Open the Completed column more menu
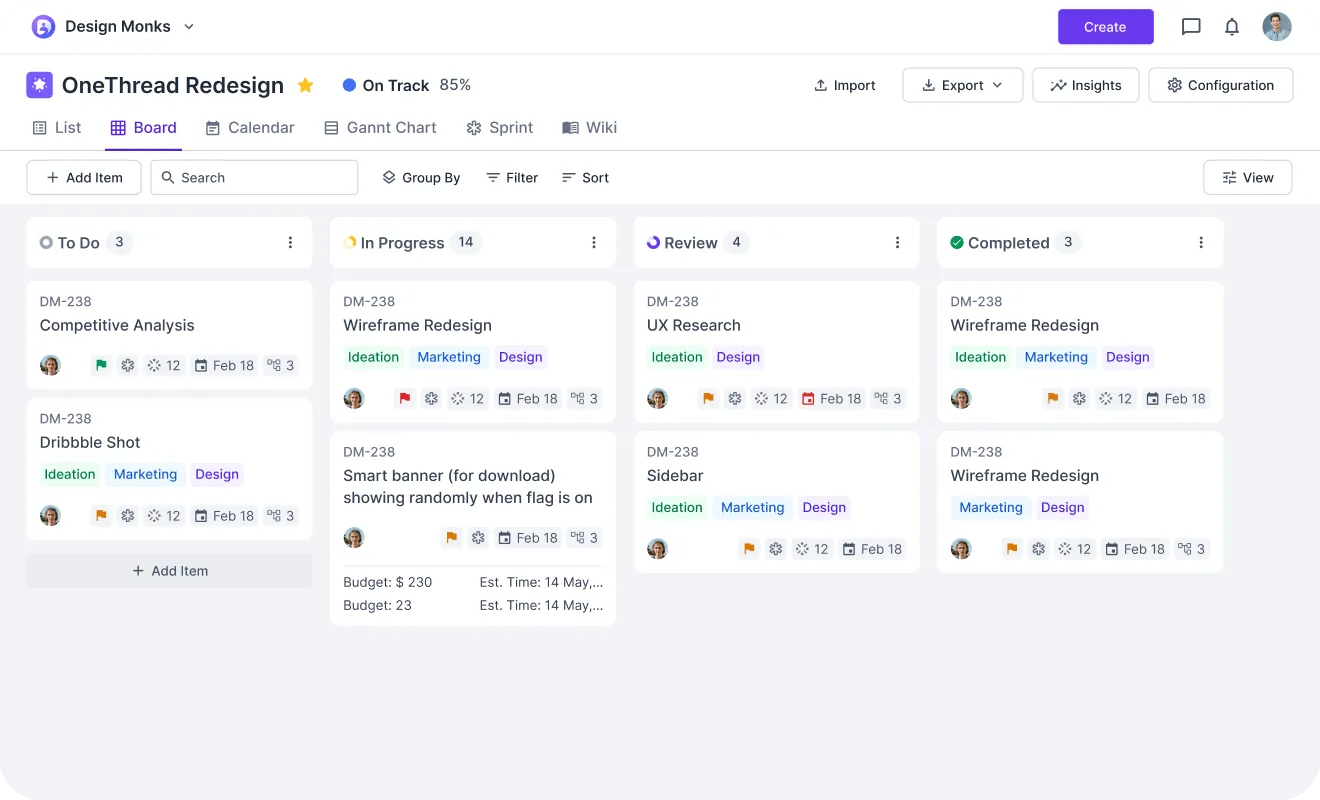Image resolution: width=1320 pixels, height=800 pixels. [1201, 242]
